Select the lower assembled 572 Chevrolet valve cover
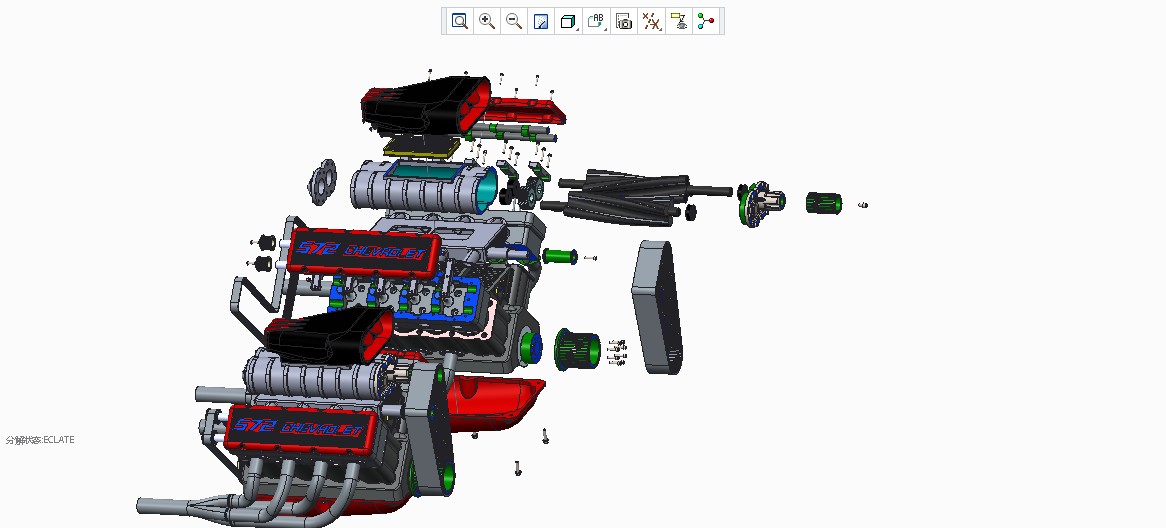 [x=300, y=430]
